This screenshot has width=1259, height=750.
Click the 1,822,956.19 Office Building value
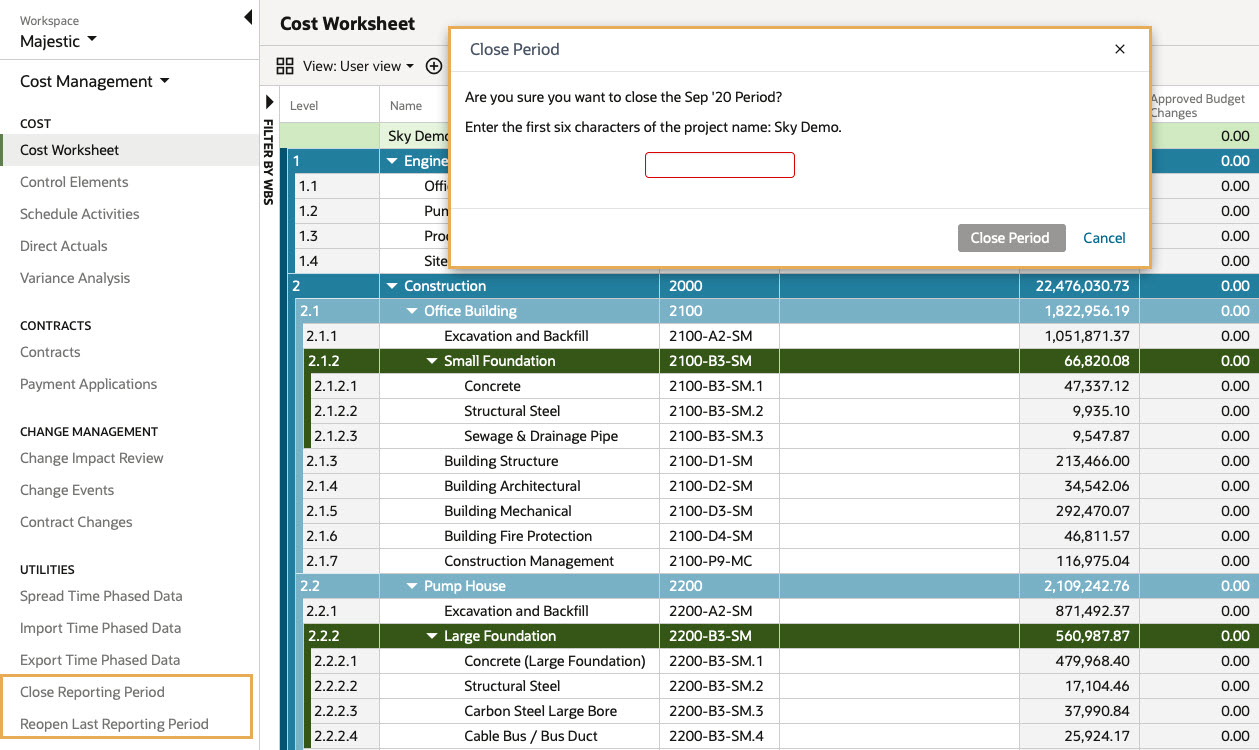(x=1079, y=311)
